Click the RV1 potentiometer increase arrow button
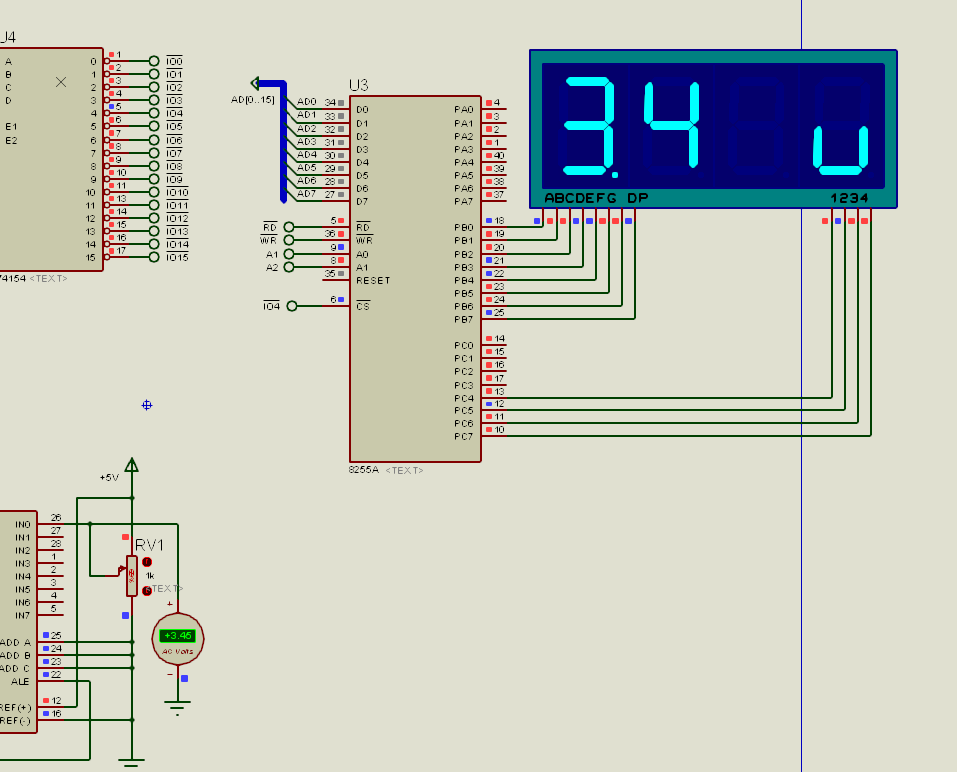The image size is (957, 772). click(147, 562)
